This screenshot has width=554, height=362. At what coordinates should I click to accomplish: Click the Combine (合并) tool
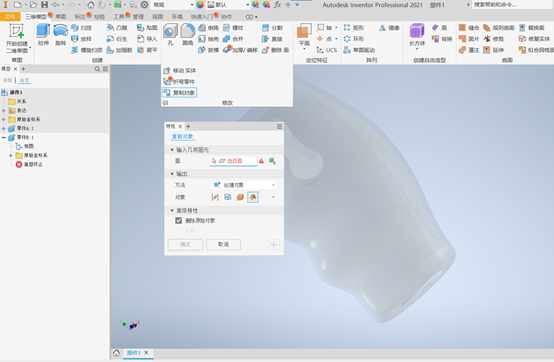234,39
